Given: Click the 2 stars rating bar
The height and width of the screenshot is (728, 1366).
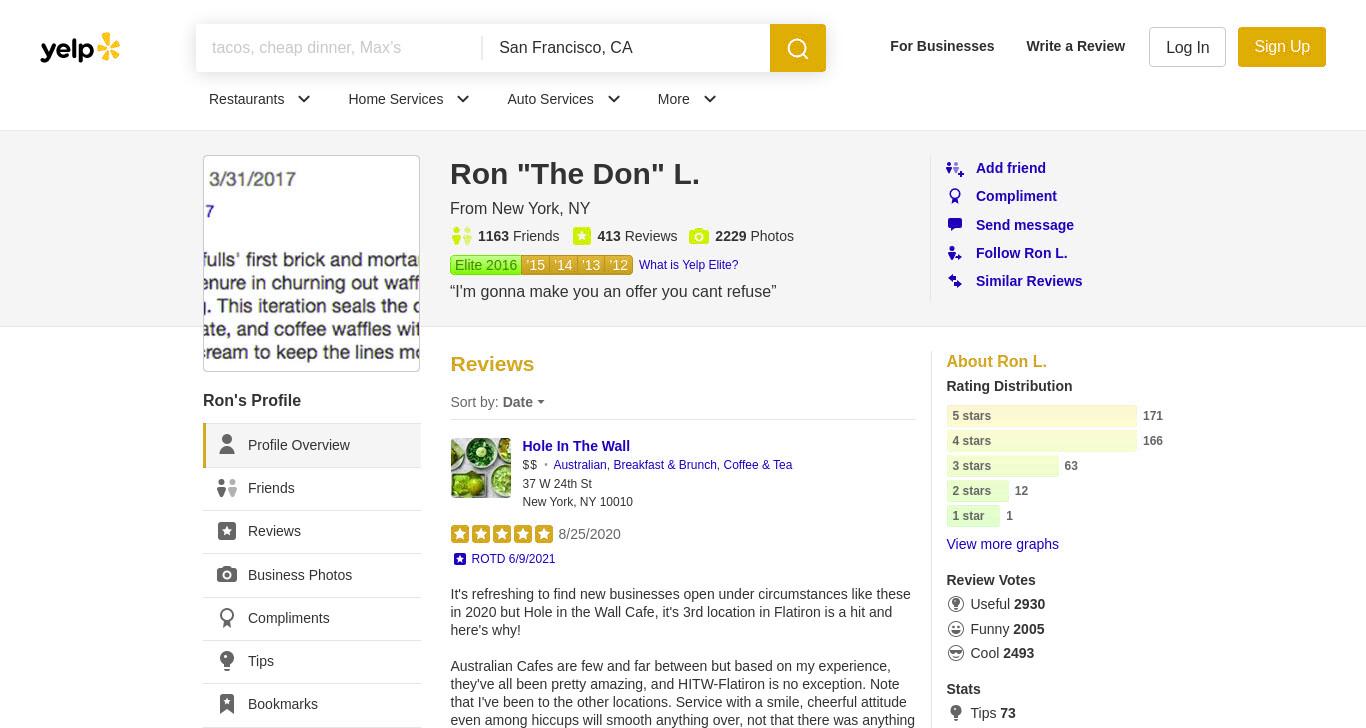Looking at the screenshot, I should (977, 491).
